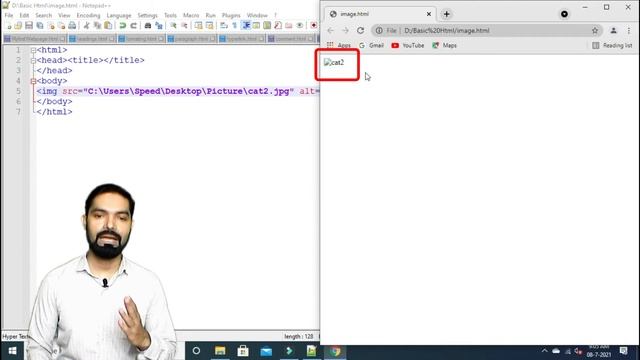640x360 pixels.
Task: Undo with the green arrow icon
Action: [122, 25]
